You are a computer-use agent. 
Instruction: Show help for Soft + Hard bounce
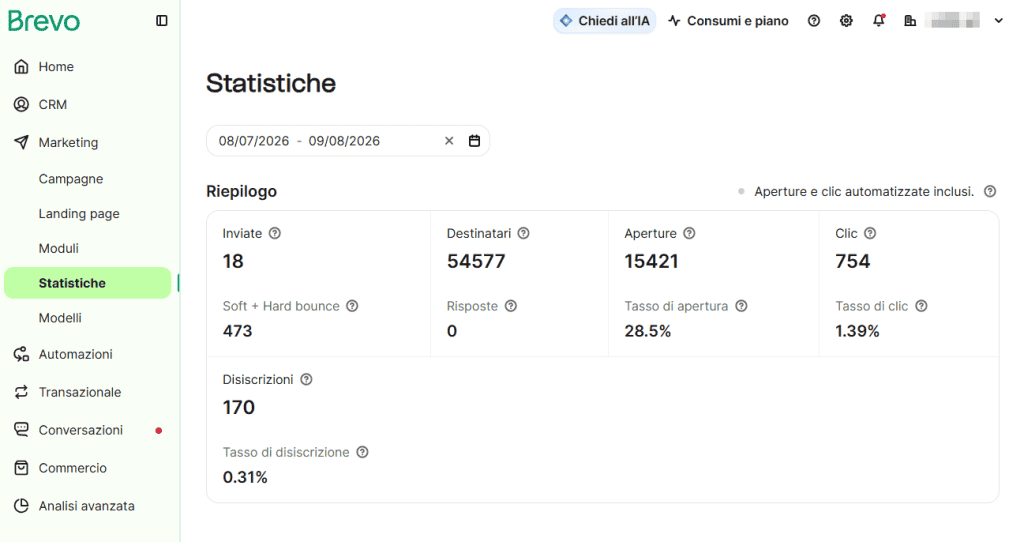coord(352,306)
